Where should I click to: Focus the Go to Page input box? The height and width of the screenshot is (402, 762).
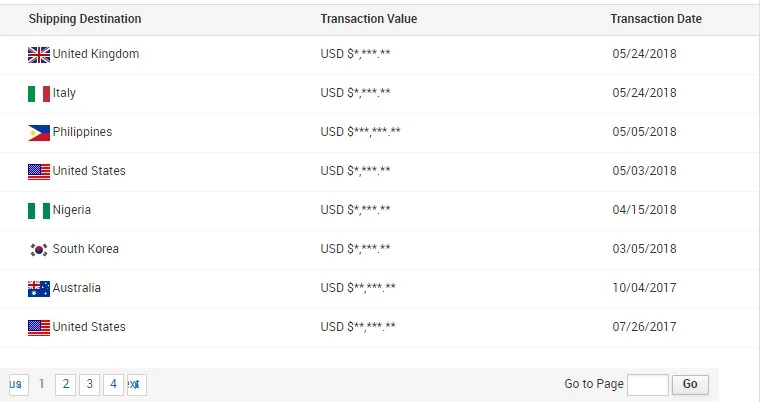click(648, 384)
